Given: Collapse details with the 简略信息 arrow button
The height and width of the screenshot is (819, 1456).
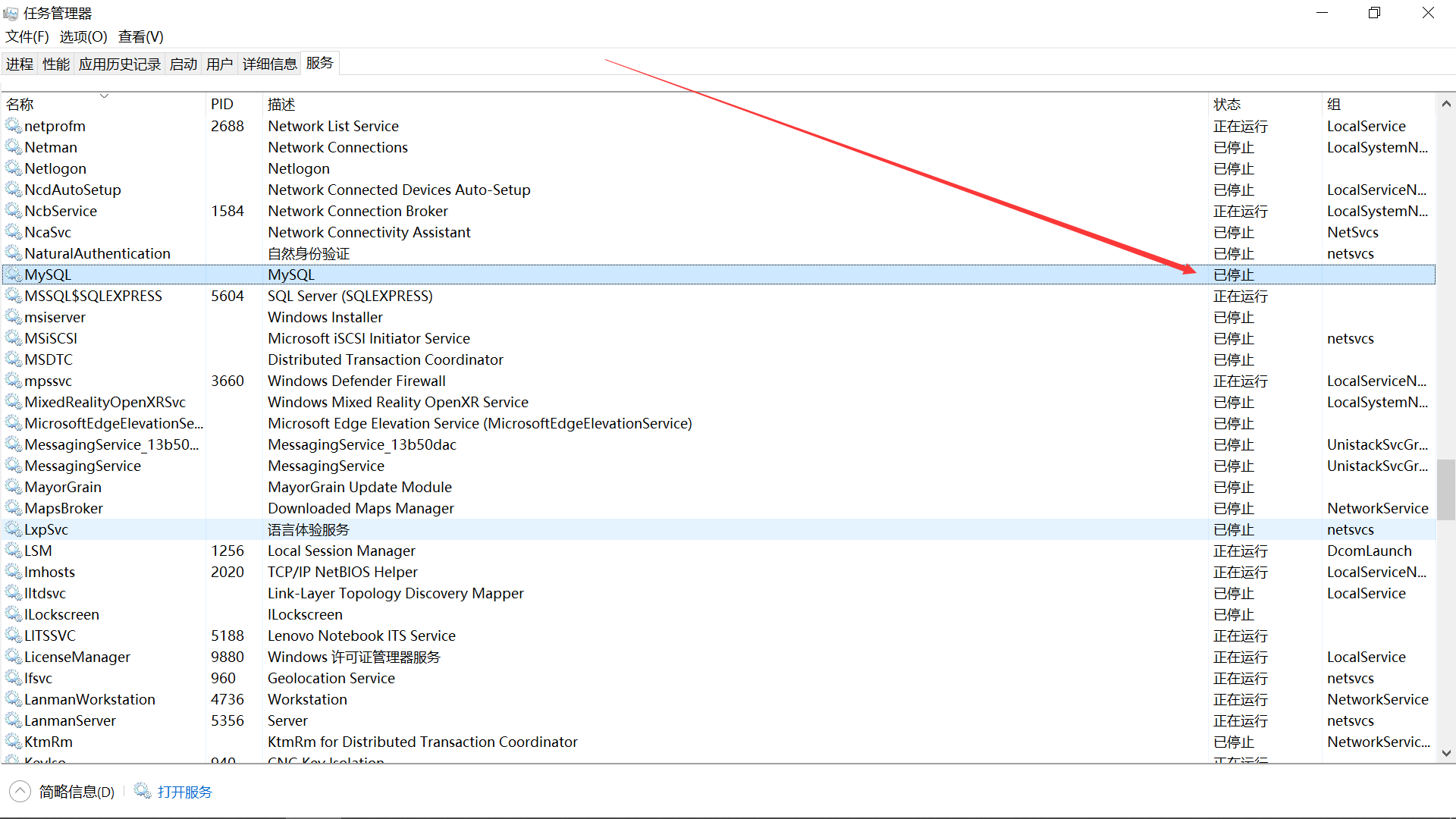Looking at the screenshot, I should (x=20, y=791).
